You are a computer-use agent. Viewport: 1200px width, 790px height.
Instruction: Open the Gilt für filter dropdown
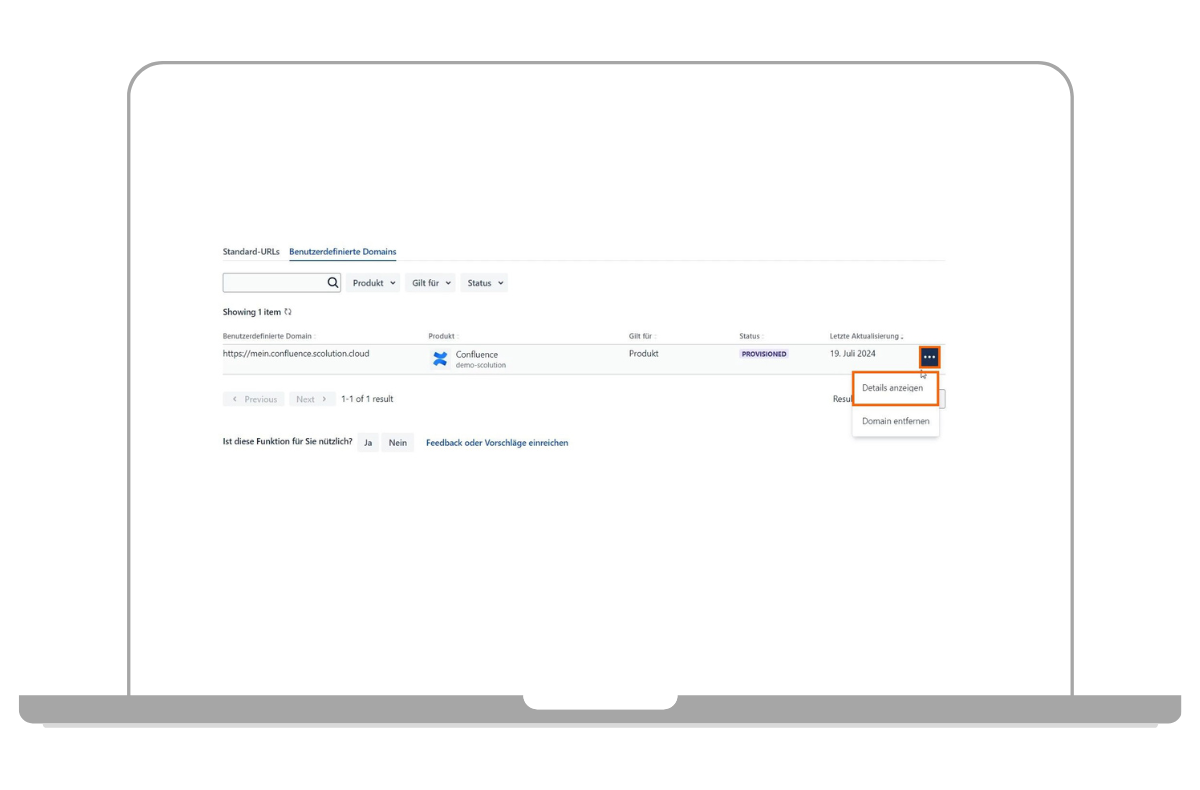(x=430, y=282)
